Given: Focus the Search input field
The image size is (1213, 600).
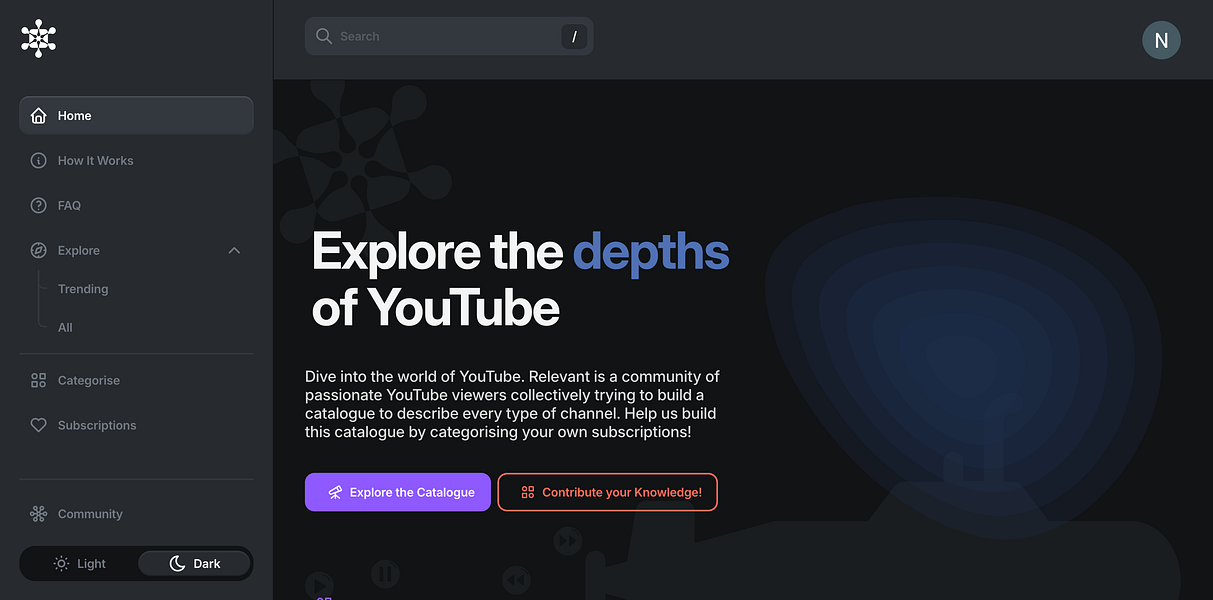Looking at the screenshot, I should (x=449, y=36).
